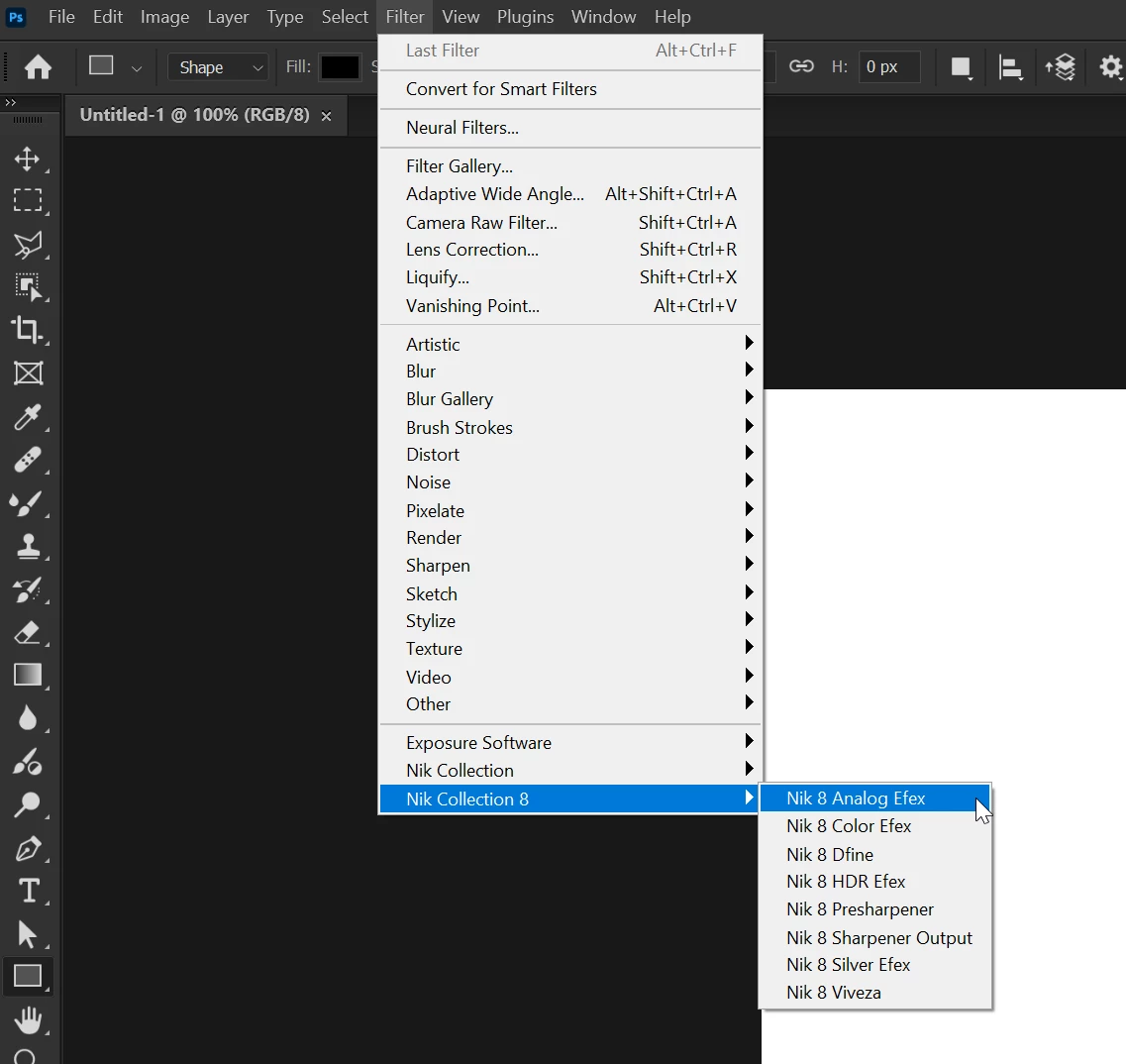Open the Image menu
The width and height of the screenshot is (1126, 1064).
coord(164,17)
